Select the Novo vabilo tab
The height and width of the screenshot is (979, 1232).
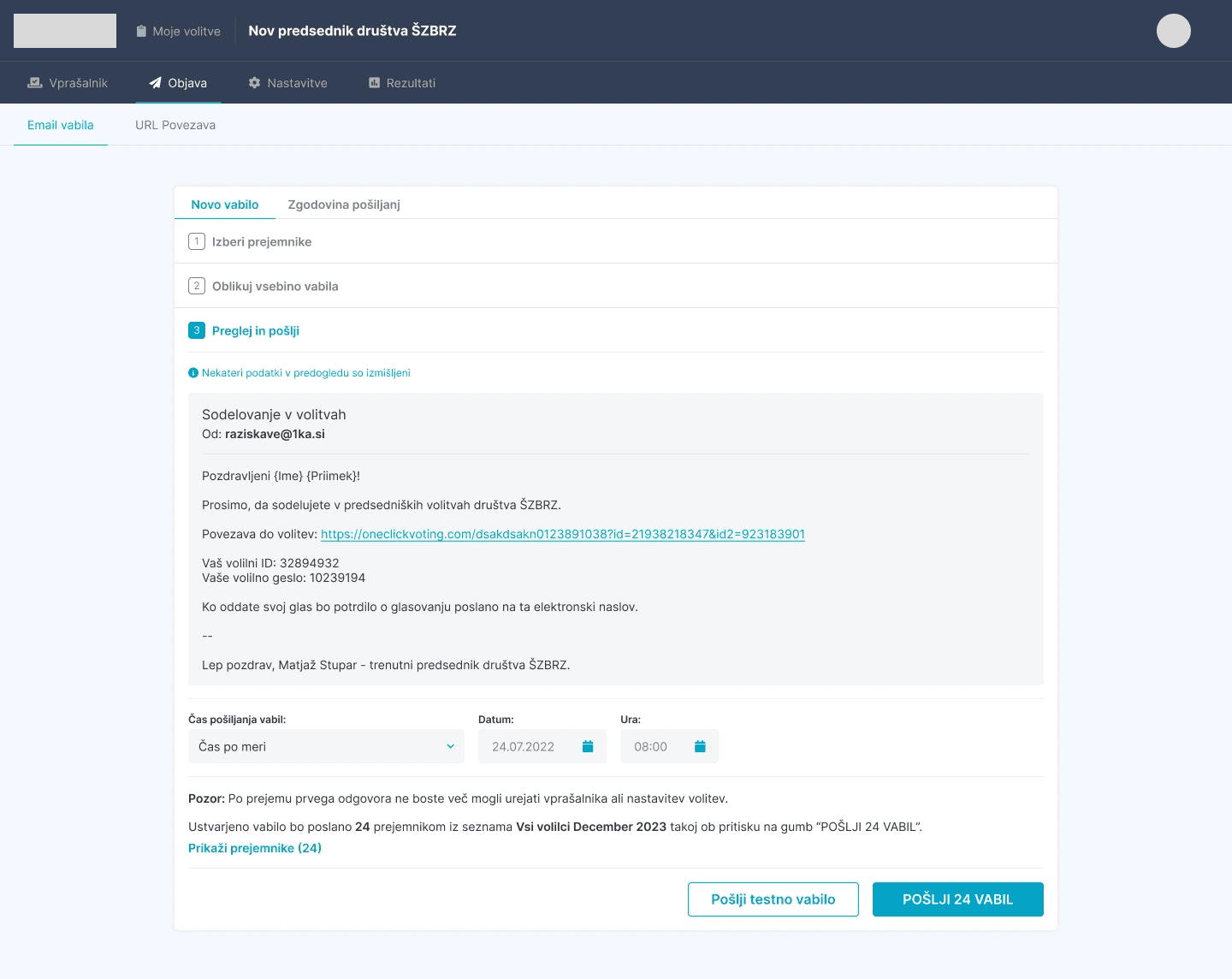[x=225, y=205]
